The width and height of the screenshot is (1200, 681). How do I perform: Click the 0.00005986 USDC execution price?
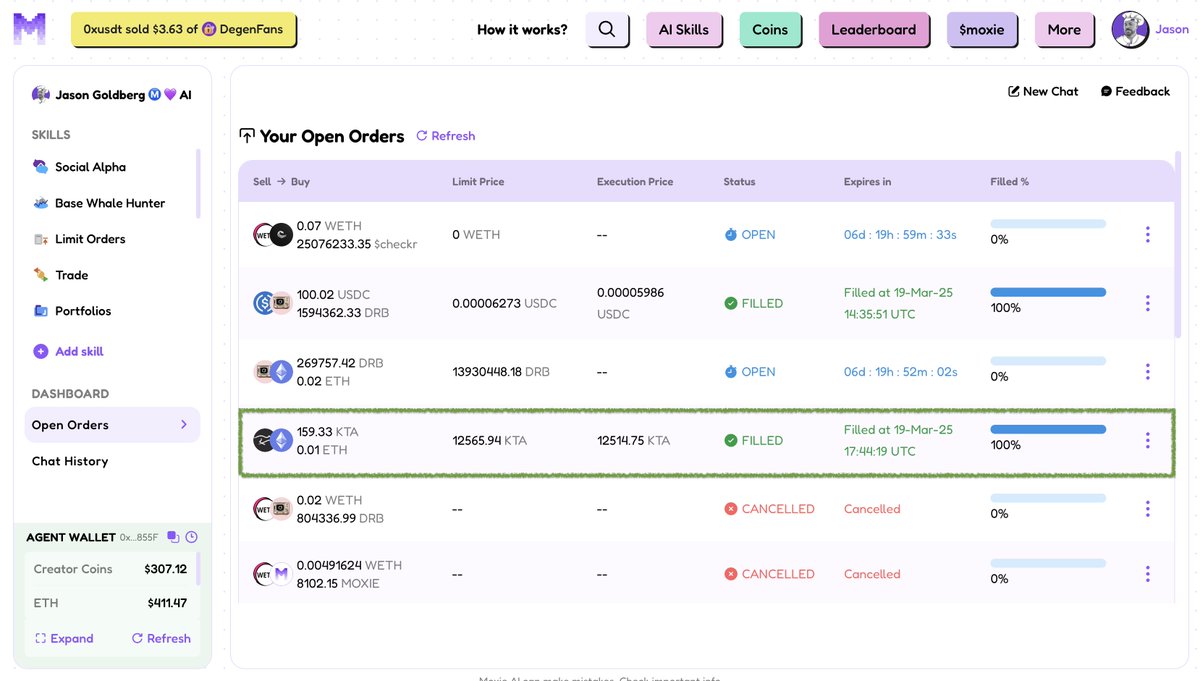(630, 303)
